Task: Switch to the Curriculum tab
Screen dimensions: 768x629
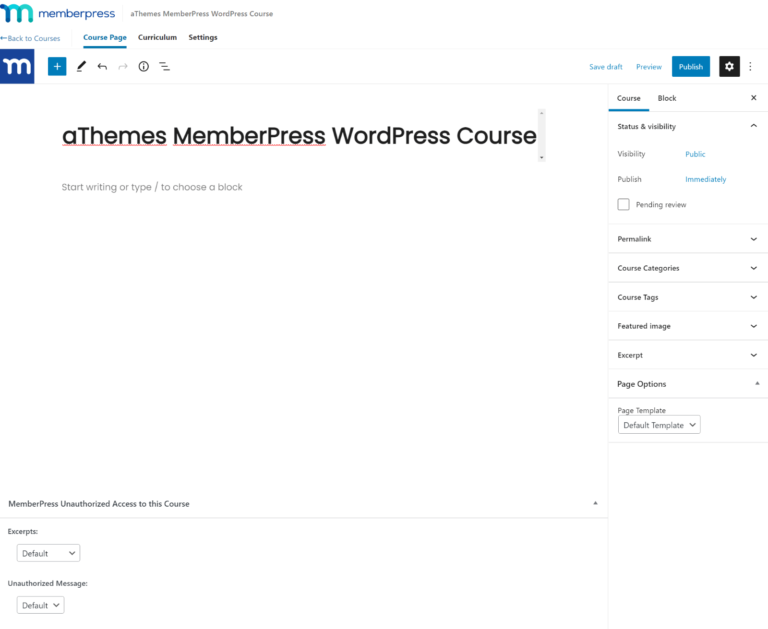Action: click(x=157, y=37)
